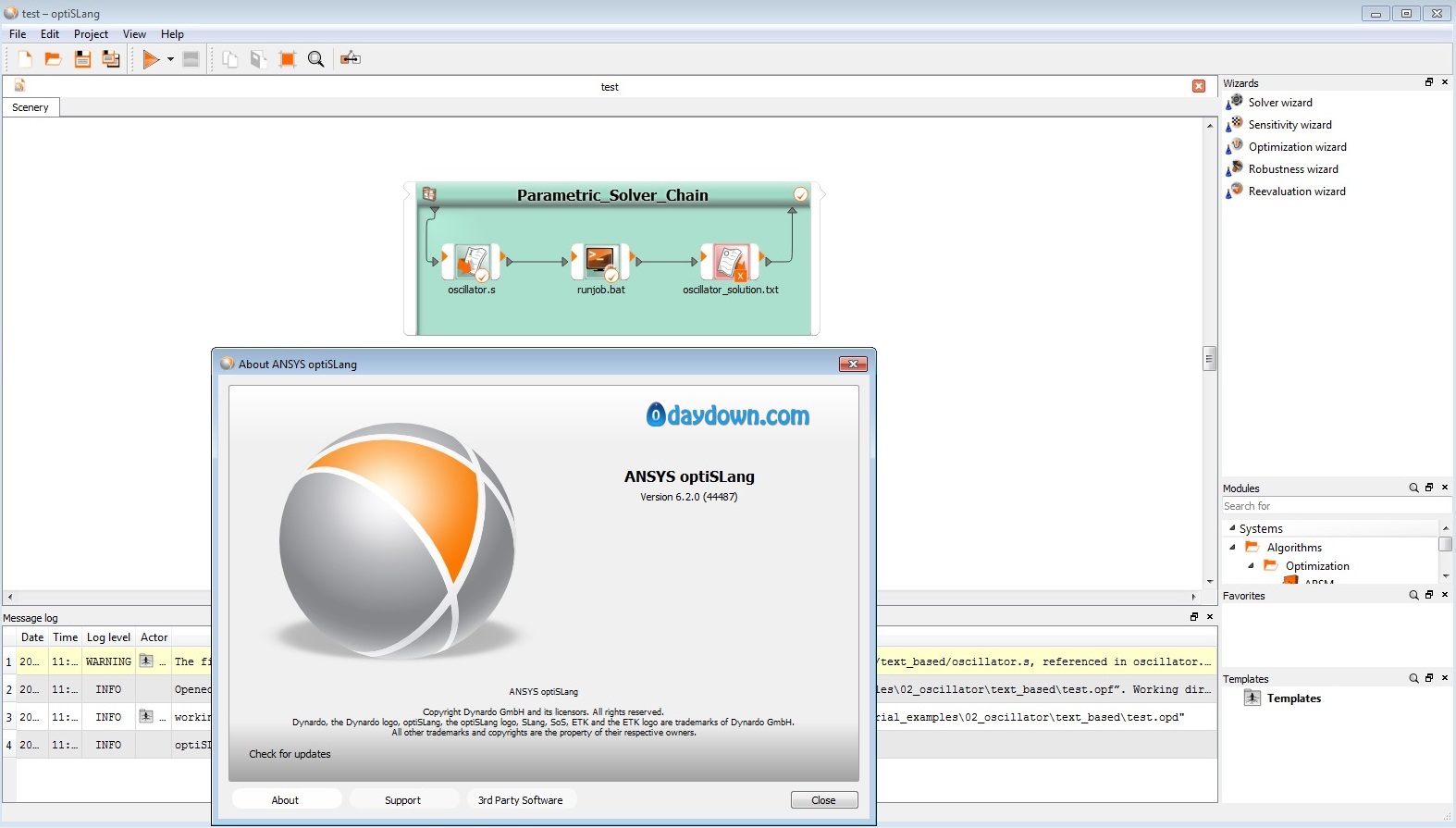
Task: Click the magnifier Zoom toolbar icon
Action: click(316, 59)
